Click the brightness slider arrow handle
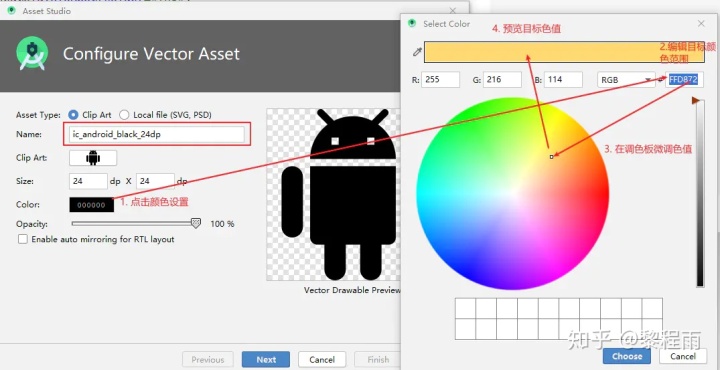The height and width of the screenshot is (370, 720). pos(695,100)
